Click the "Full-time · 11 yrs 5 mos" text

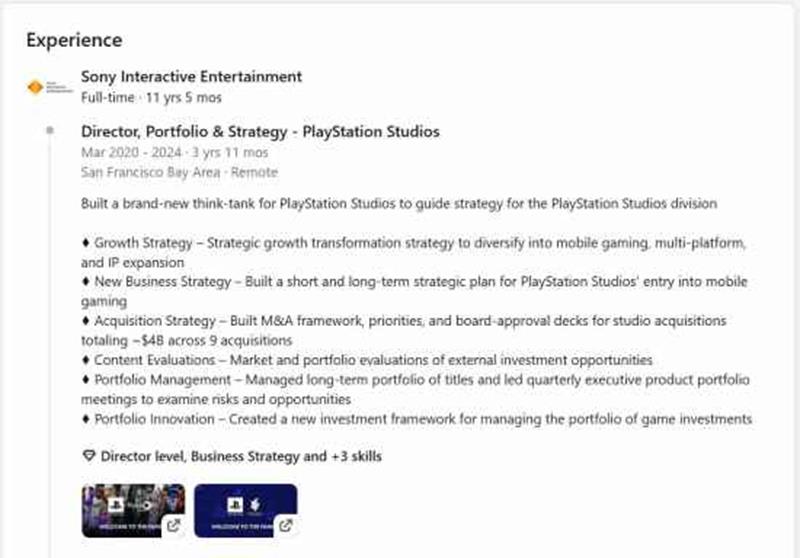[151, 98]
